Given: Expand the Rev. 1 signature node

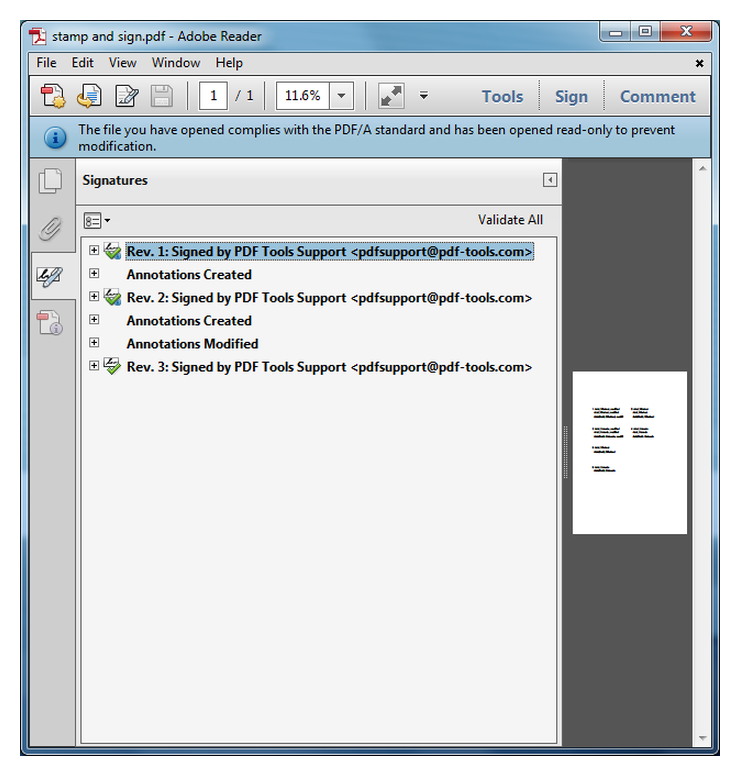Looking at the screenshot, I should click(x=94, y=250).
